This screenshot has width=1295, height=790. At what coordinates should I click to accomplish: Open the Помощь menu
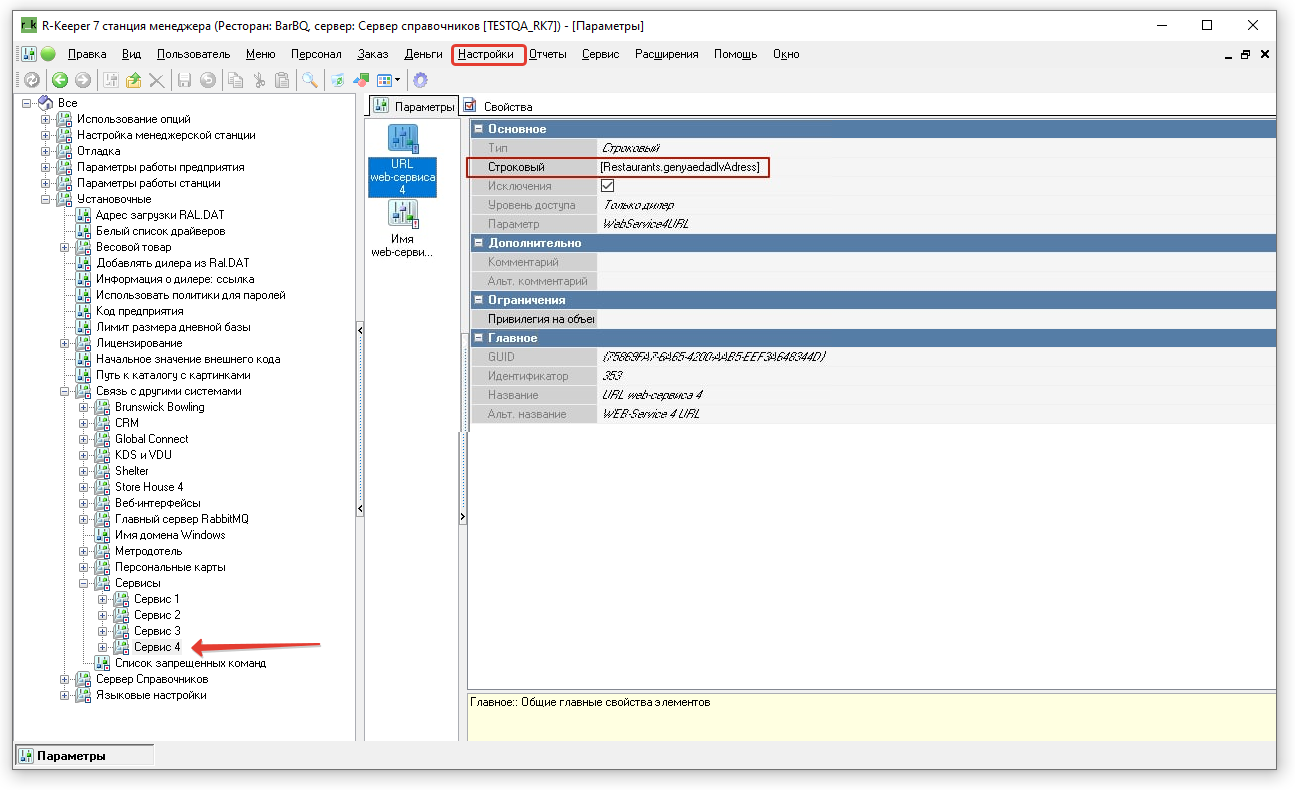[735, 54]
